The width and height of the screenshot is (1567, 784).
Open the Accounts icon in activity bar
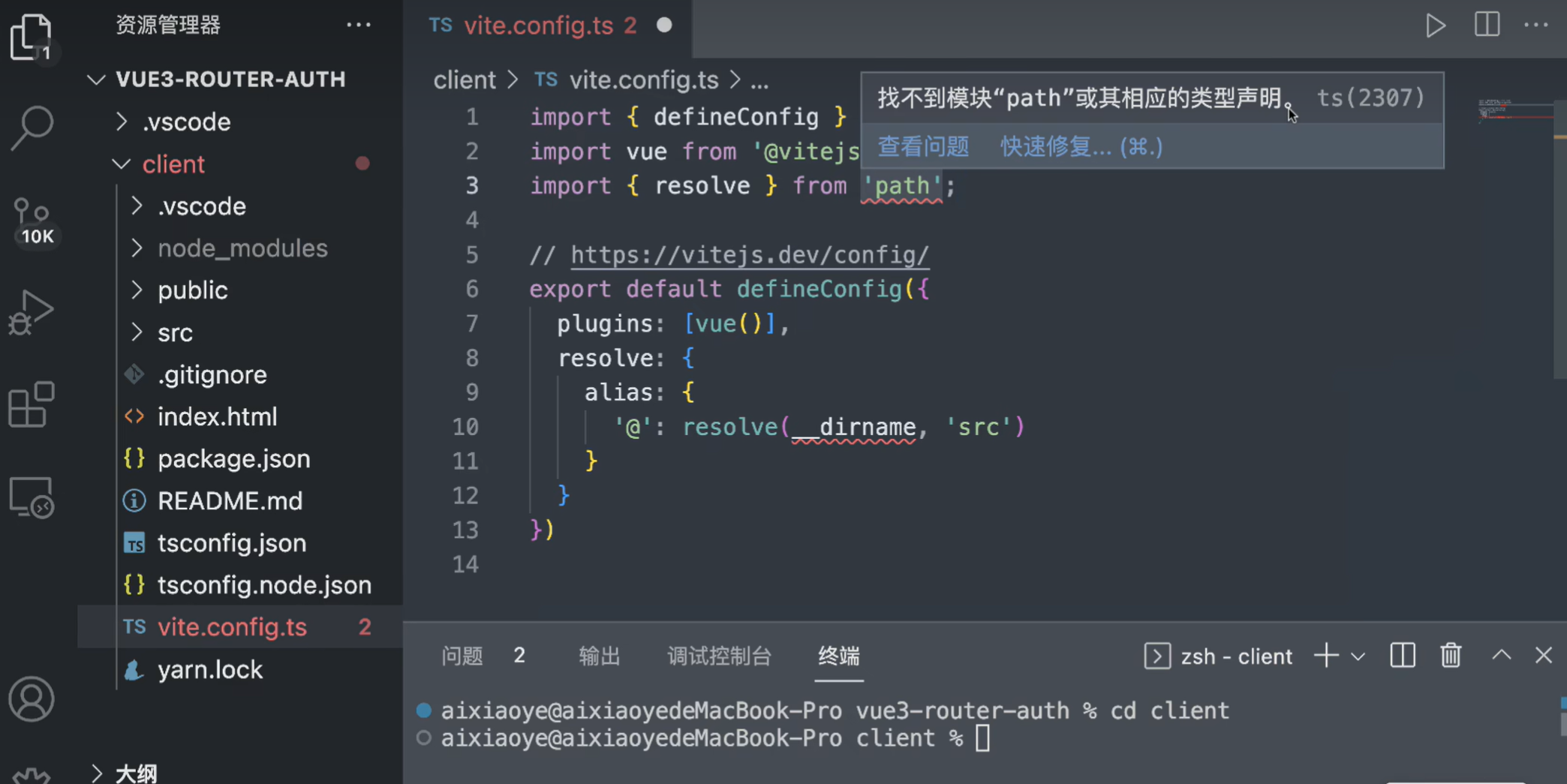[32, 699]
